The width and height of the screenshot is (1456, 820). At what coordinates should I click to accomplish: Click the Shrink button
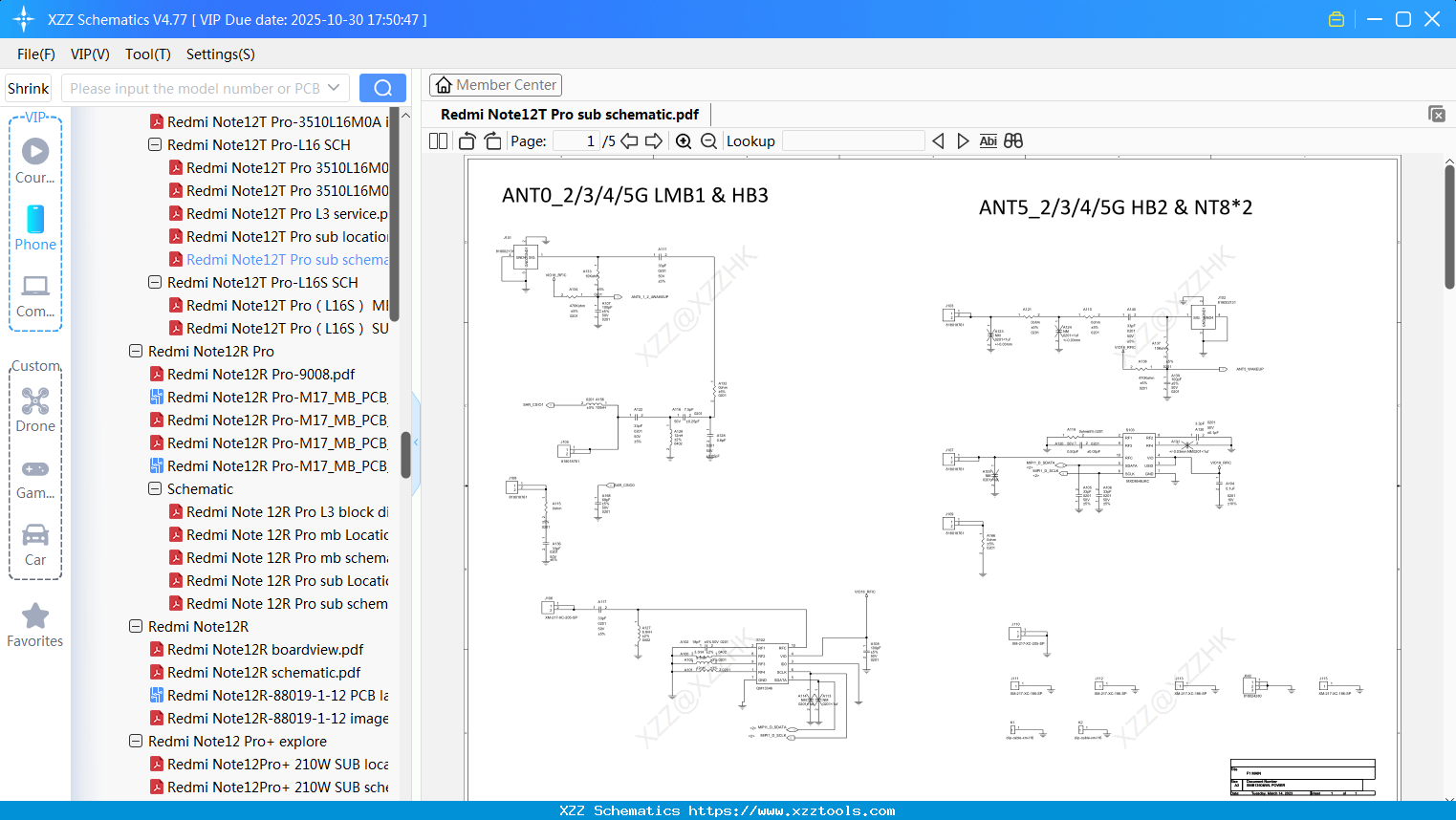(x=28, y=87)
